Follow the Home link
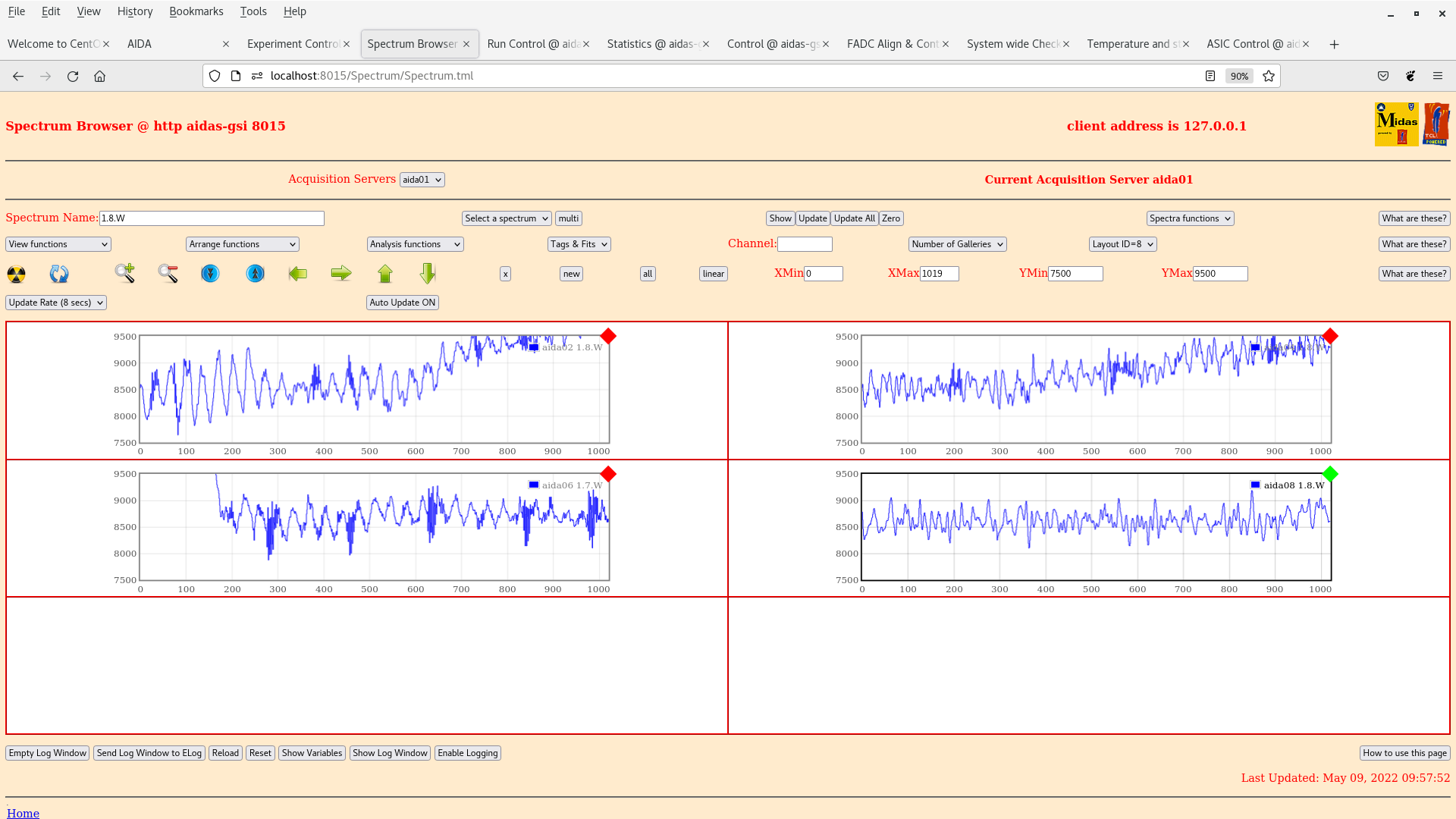 point(23,813)
